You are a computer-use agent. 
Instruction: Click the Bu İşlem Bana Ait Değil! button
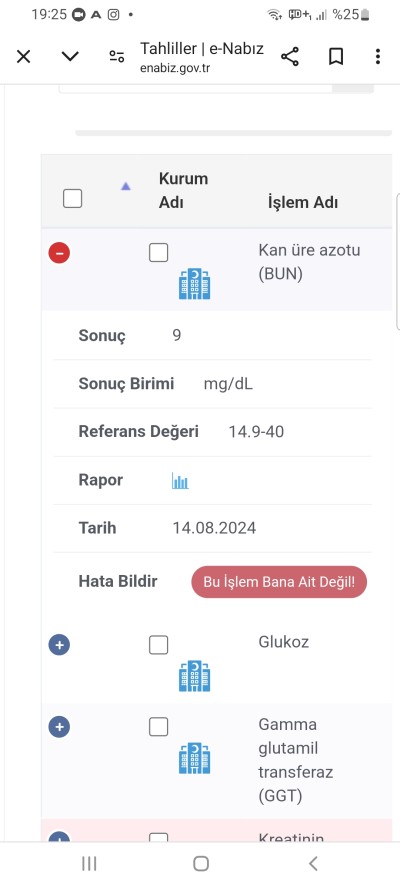(279, 582)
